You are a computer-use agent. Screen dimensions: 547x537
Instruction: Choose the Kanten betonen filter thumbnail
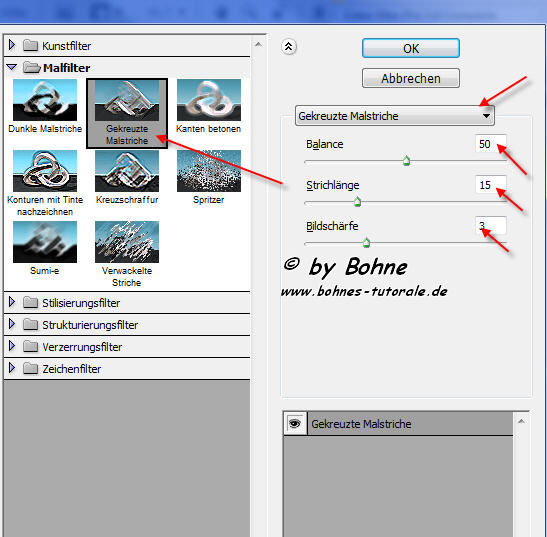pos(209,100)
